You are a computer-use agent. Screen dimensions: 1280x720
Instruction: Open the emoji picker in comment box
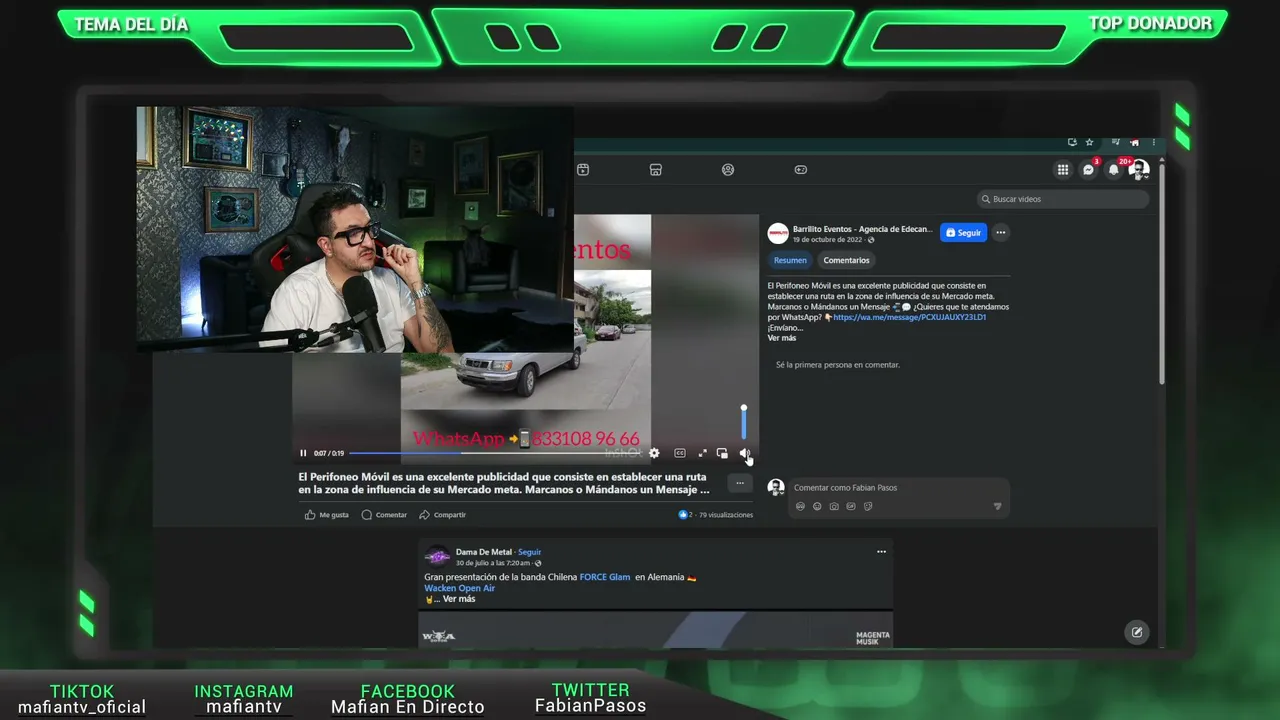(817, 506)
